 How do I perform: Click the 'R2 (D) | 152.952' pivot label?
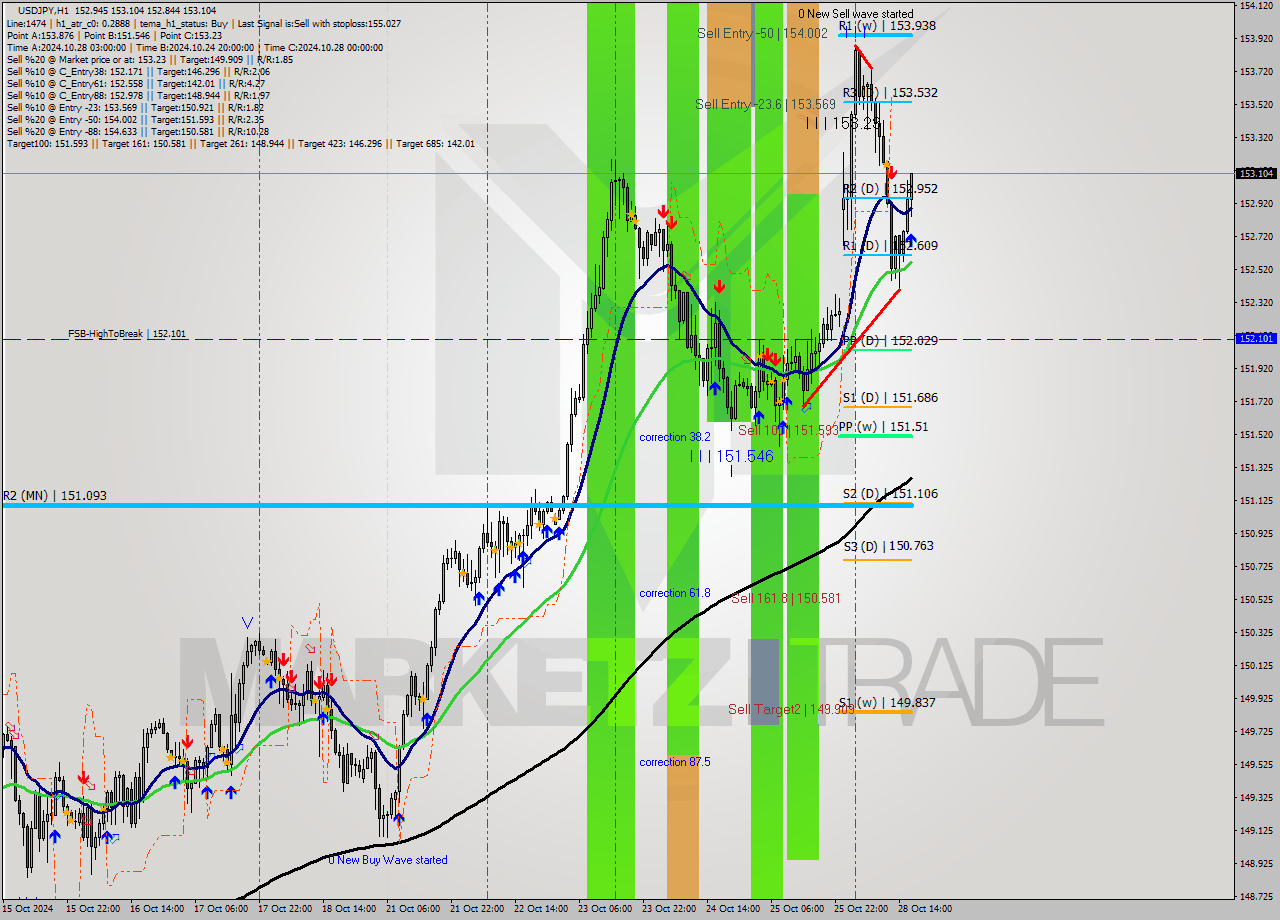click(x=890, y=189)
